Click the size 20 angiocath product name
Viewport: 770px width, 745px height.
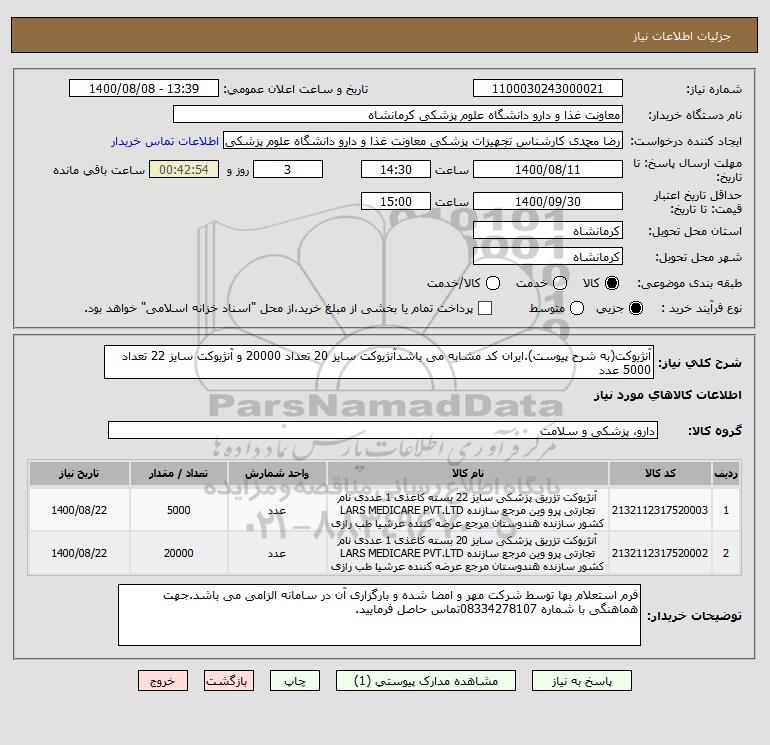[x=468, y=553]
